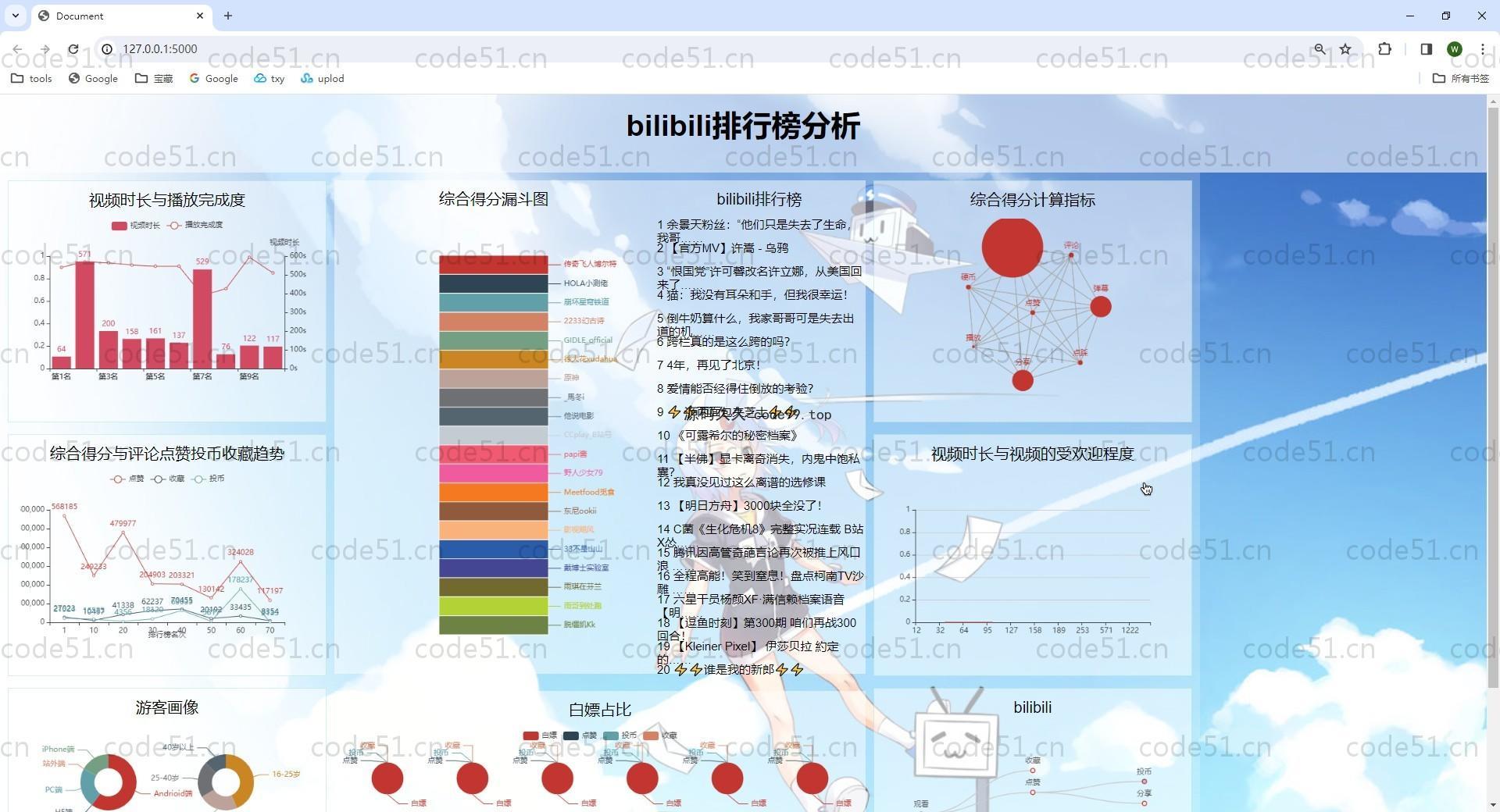
Task: Click the 弹幕 node in the graph
Action: click(x=1101, y=306)
